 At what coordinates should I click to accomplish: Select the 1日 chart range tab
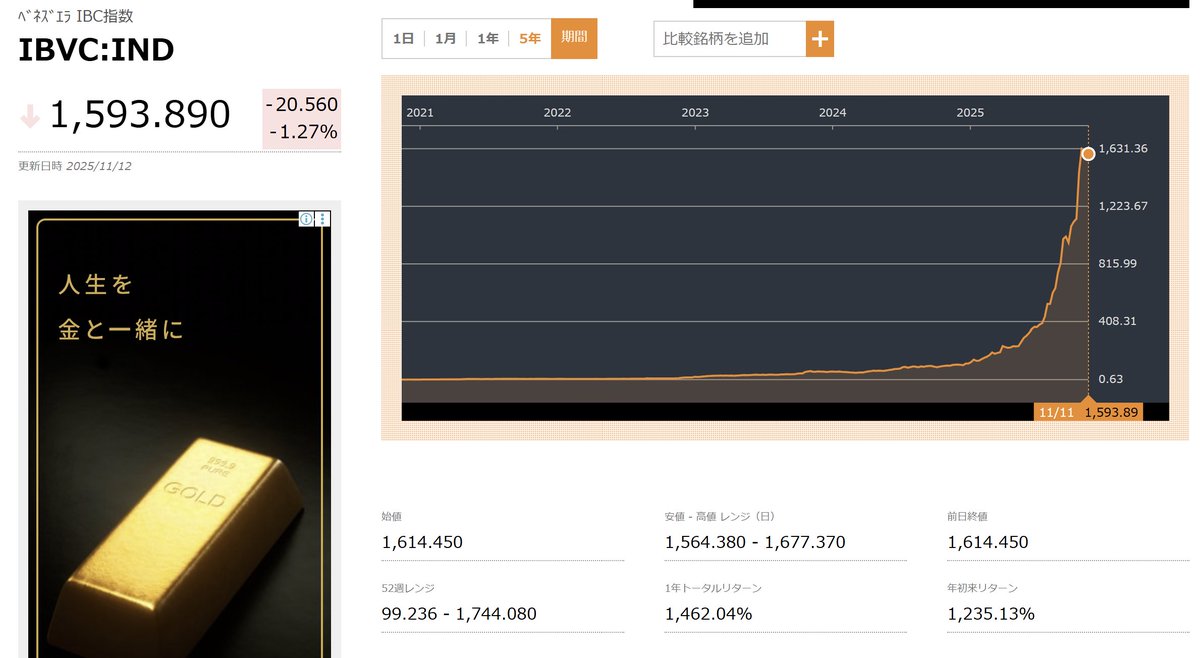coord(404,39)
